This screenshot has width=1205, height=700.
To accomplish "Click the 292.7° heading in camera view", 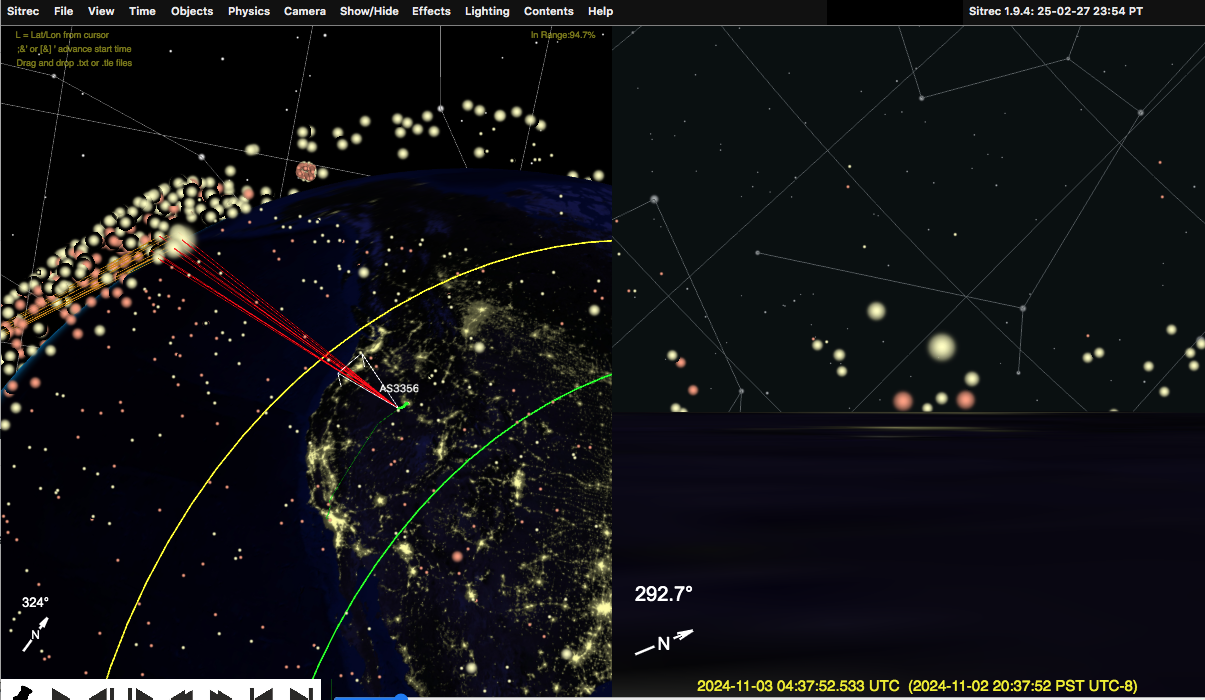I will pyautogui.click(x=664, y=594).
